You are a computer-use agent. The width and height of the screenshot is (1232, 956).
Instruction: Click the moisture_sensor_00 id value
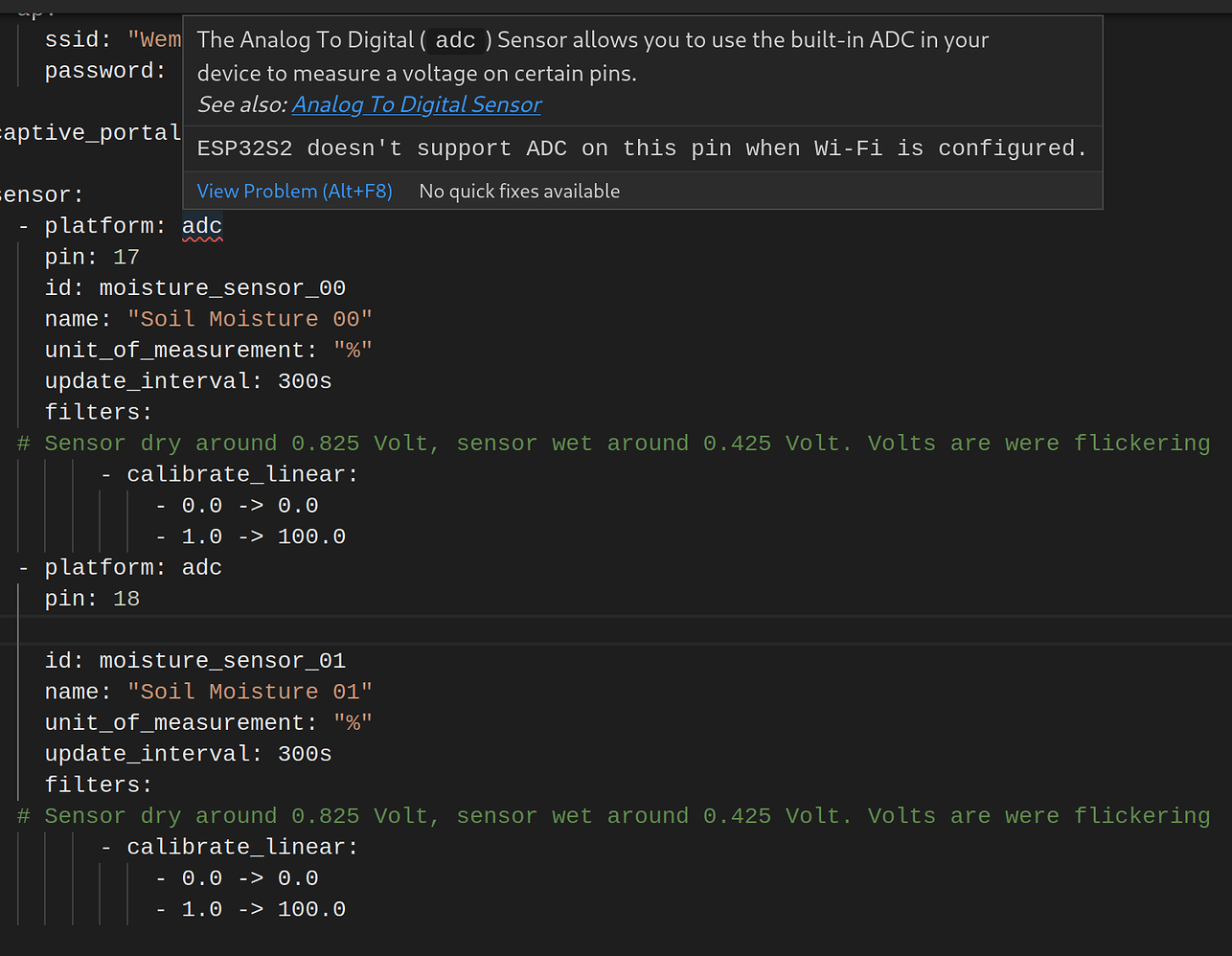[x=222, y=288]
